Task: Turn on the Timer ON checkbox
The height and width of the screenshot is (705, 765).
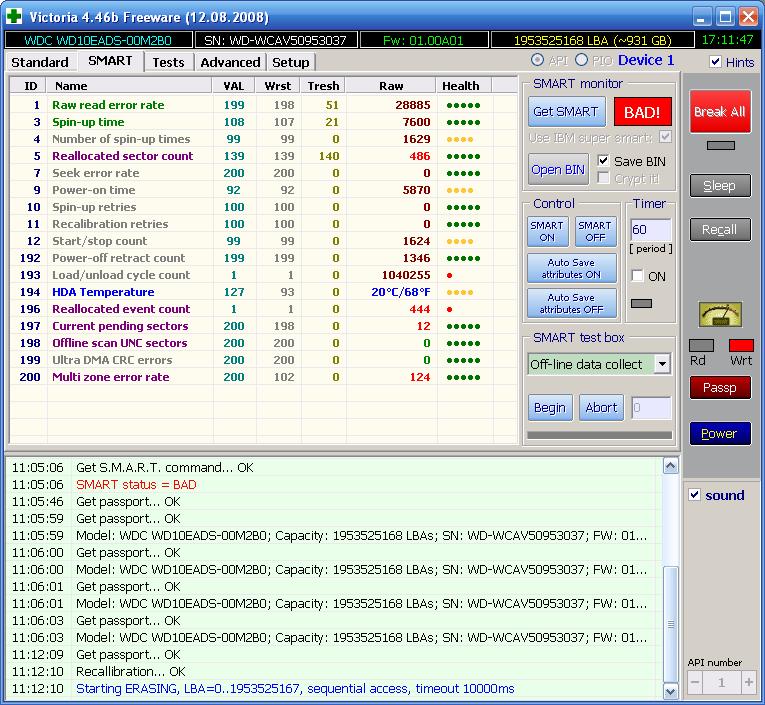Action: click(x=638, y=276)
